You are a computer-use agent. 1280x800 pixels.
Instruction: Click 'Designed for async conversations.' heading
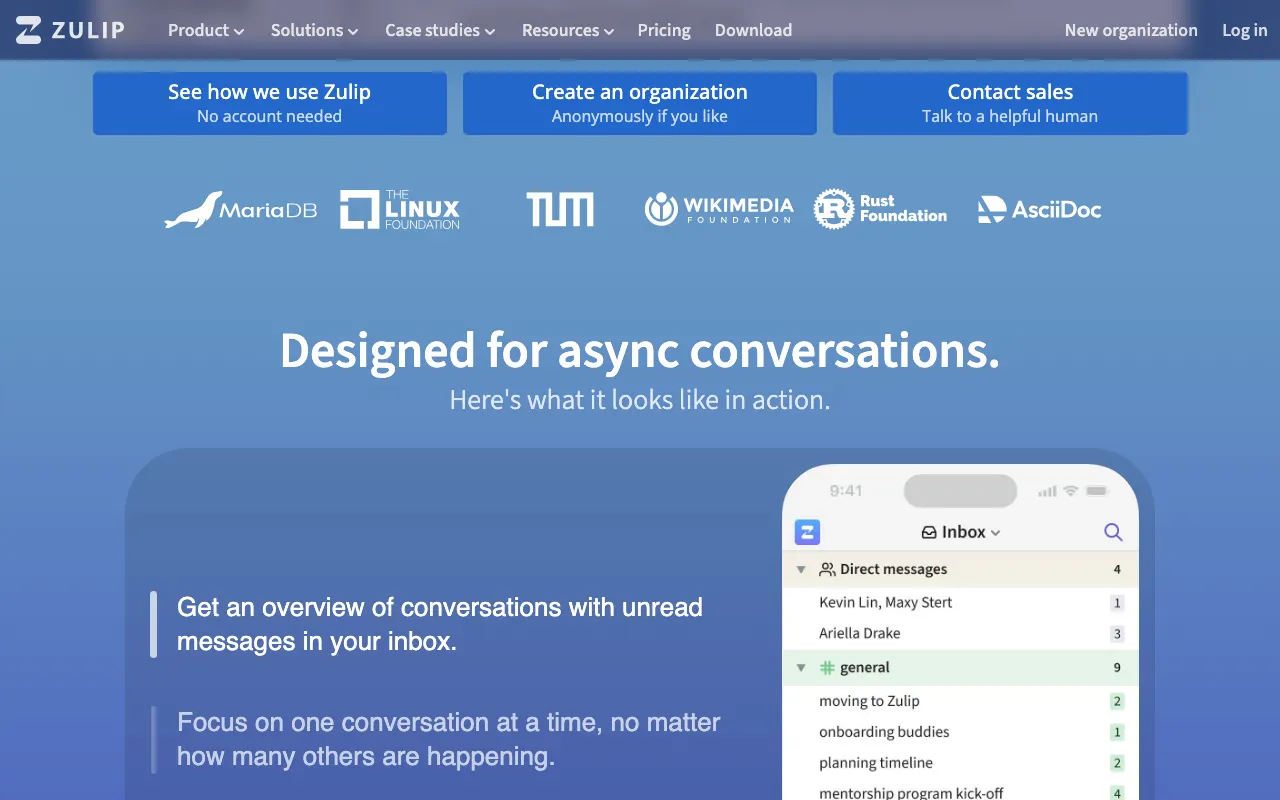pos(640,351)
